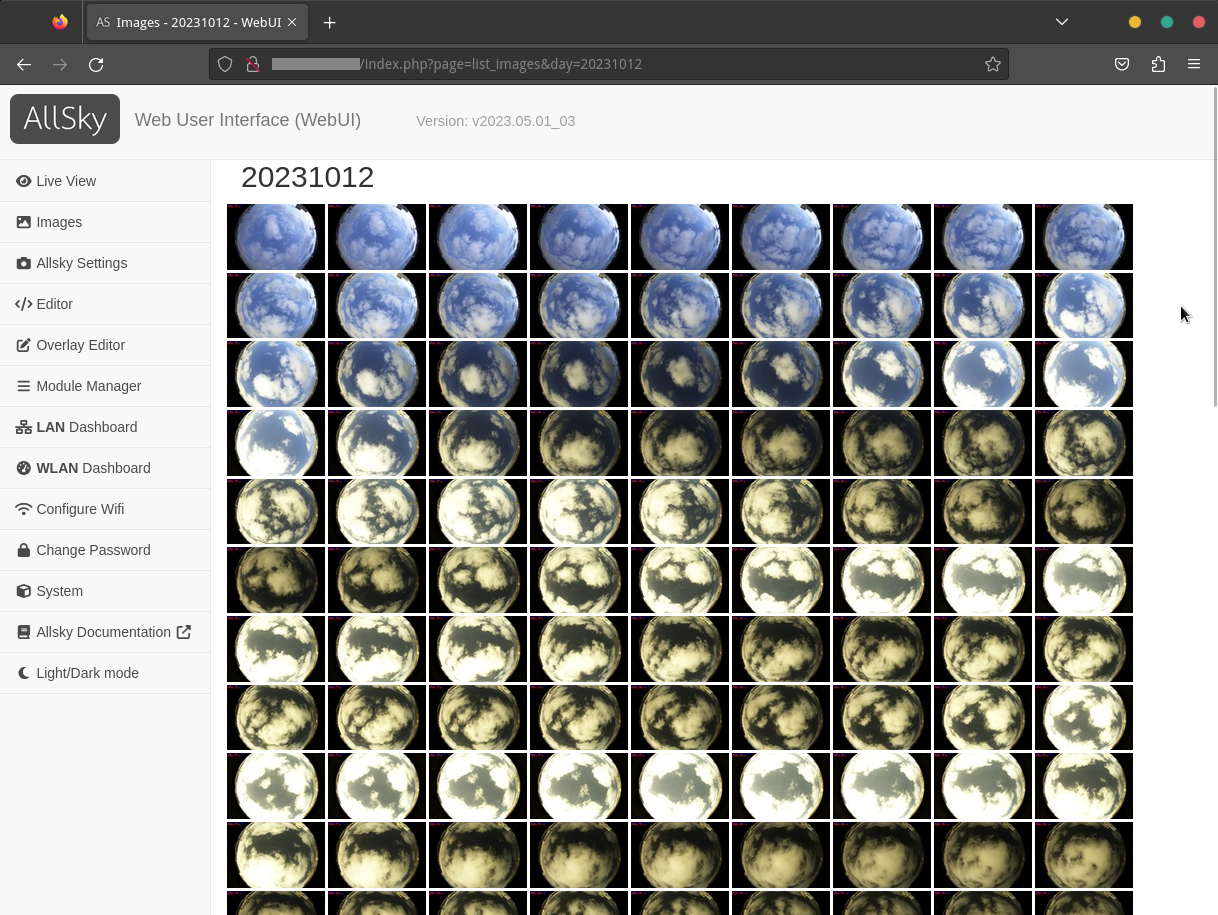Click the wifi icon beside Configure Wifi
This screenshot has width=1218, height=915.
pos(24,509)
